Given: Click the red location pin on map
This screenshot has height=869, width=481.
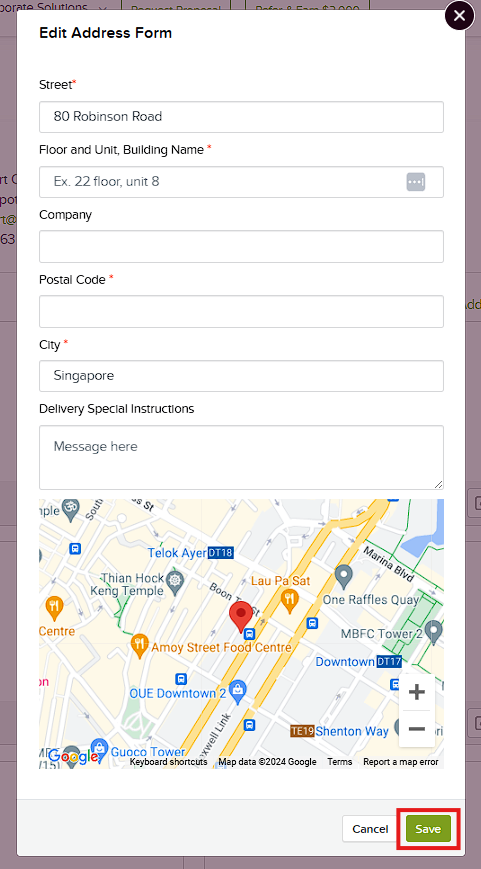Looking at the screenshot, I should 240,617.
